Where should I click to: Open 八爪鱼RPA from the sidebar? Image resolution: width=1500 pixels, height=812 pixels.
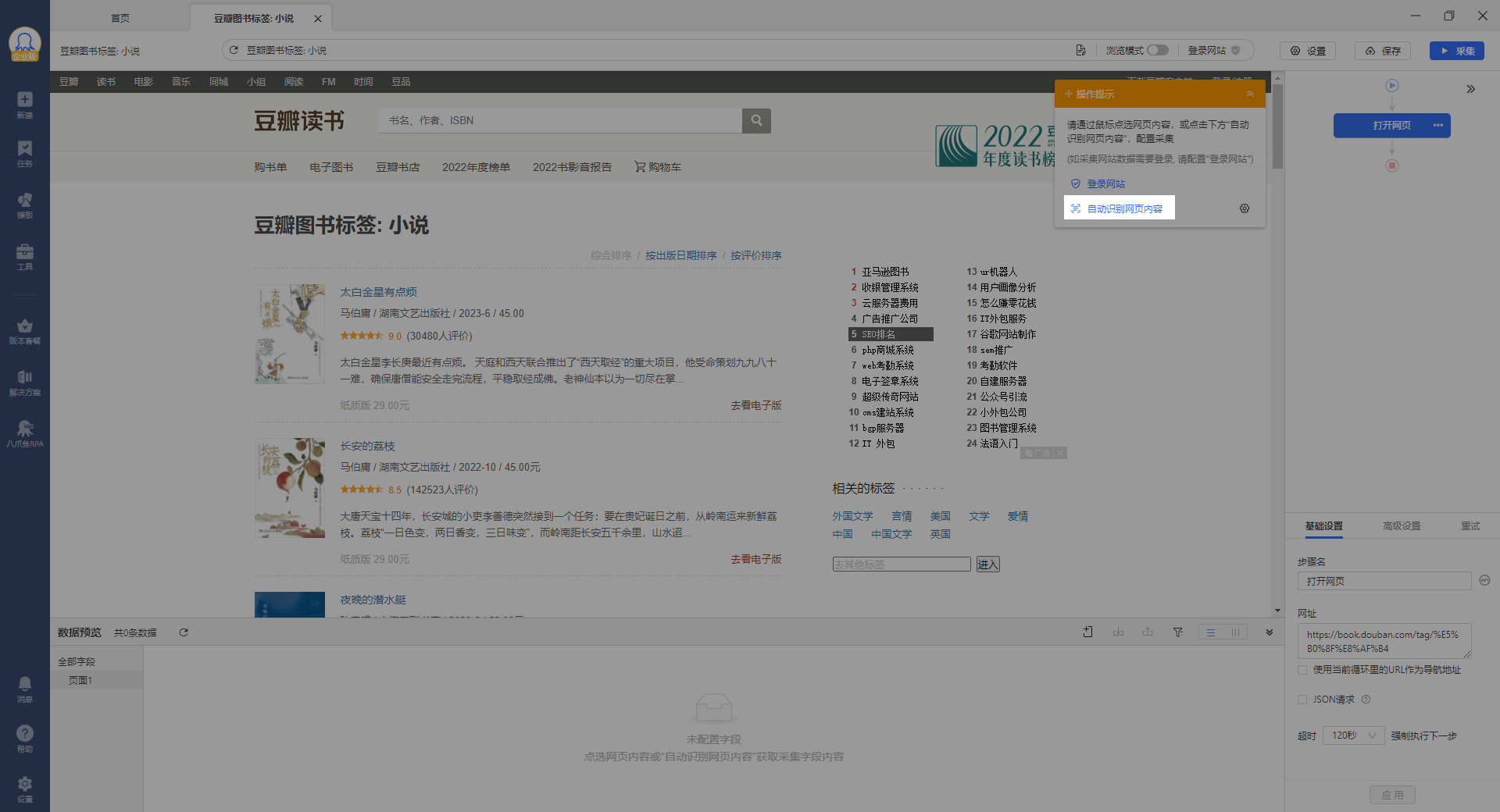(25, 433)
